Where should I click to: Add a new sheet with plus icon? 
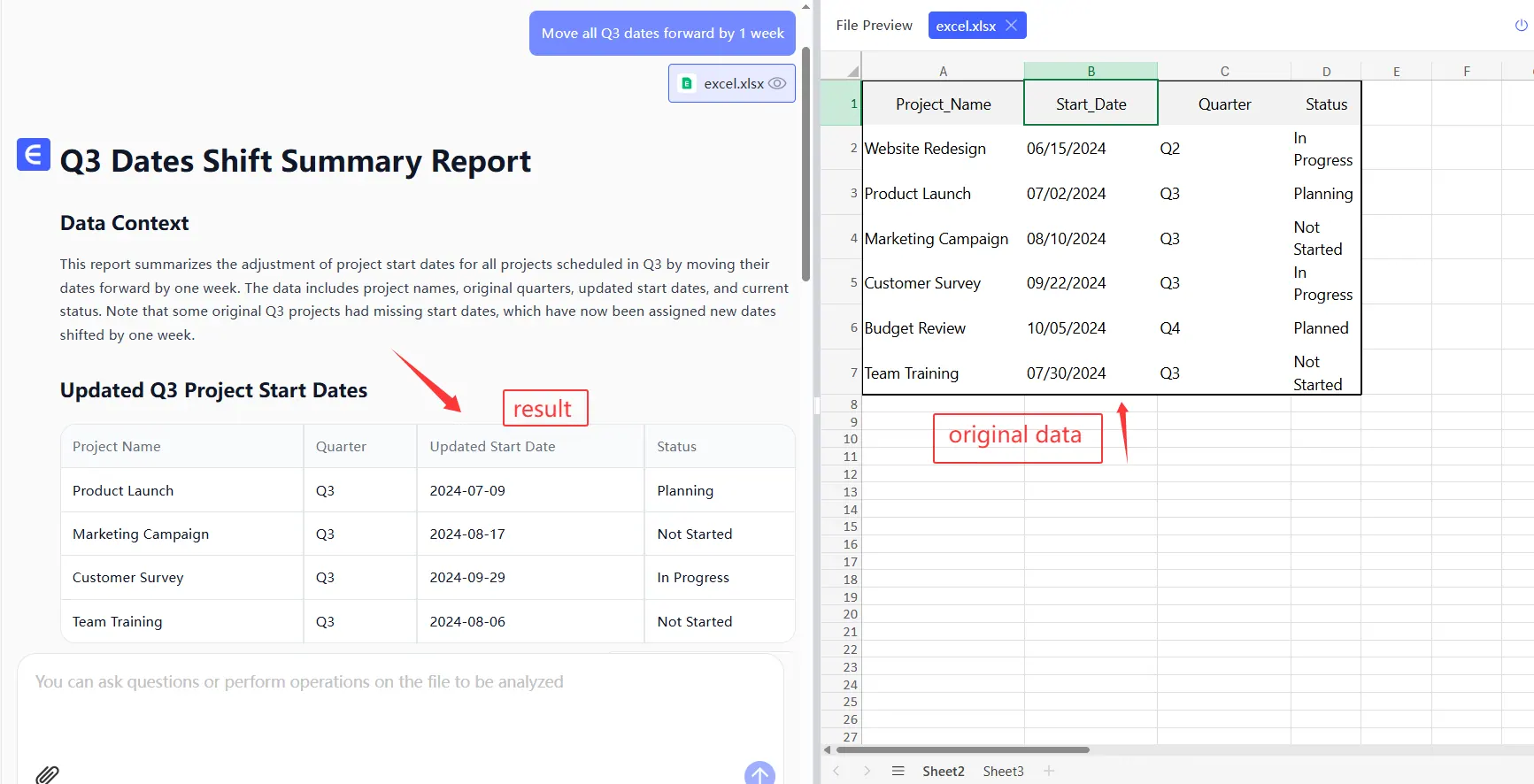(1049, 771)
